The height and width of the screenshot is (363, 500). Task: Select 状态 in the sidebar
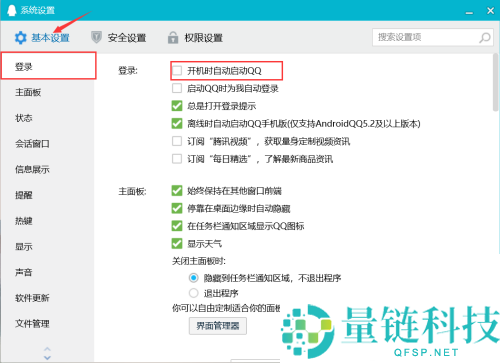tap(47, 118)
